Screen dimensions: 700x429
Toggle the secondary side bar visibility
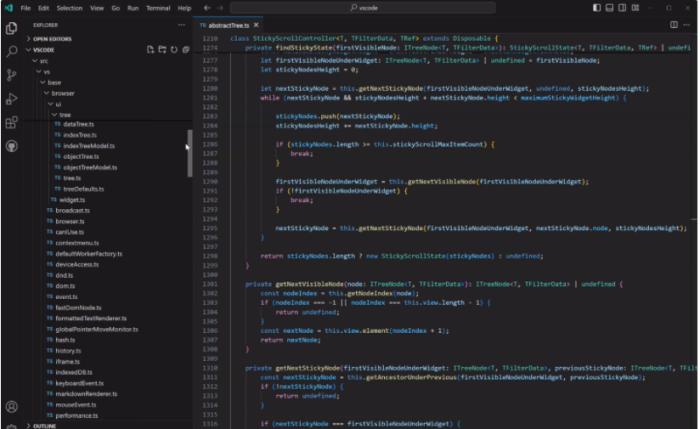[x=623, y=7]
